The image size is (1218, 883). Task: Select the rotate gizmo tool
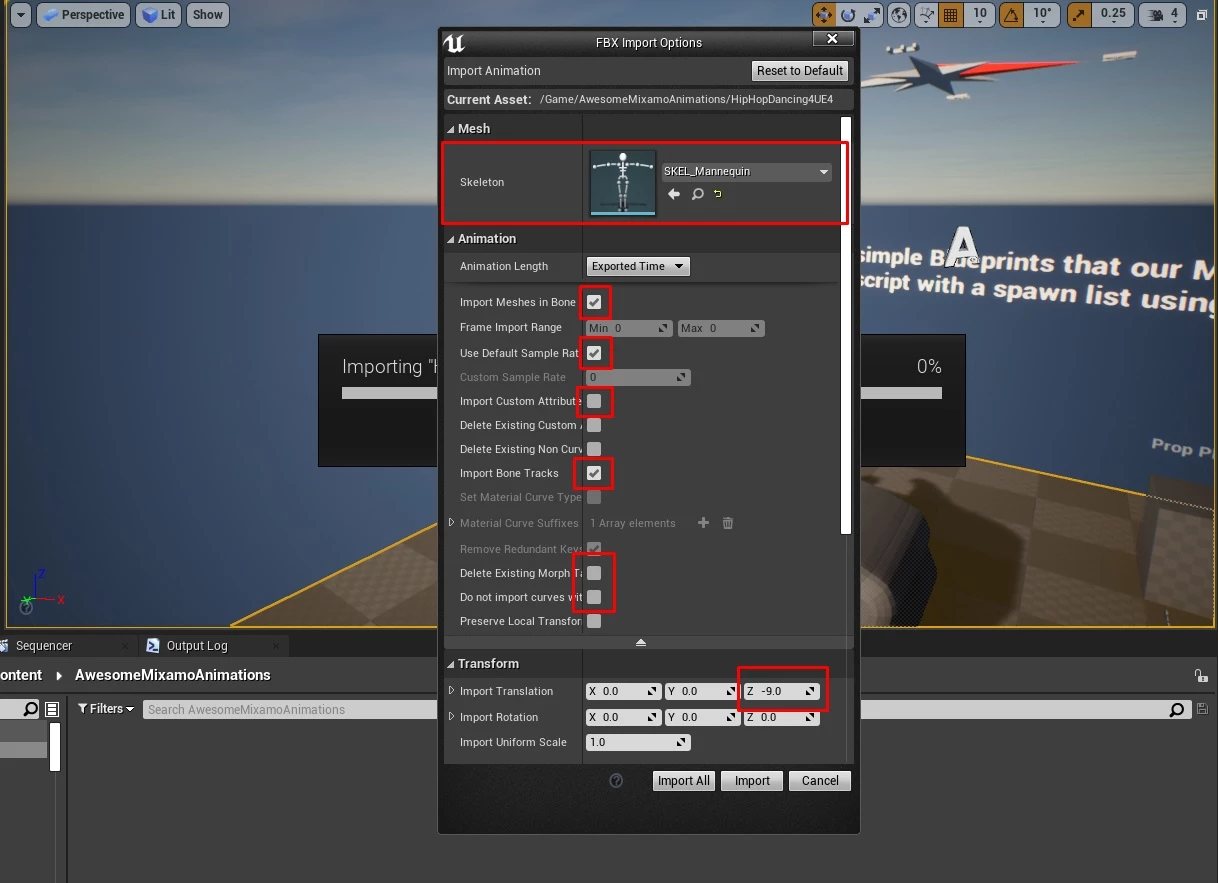pyautogui.click(x=848, y=15)
